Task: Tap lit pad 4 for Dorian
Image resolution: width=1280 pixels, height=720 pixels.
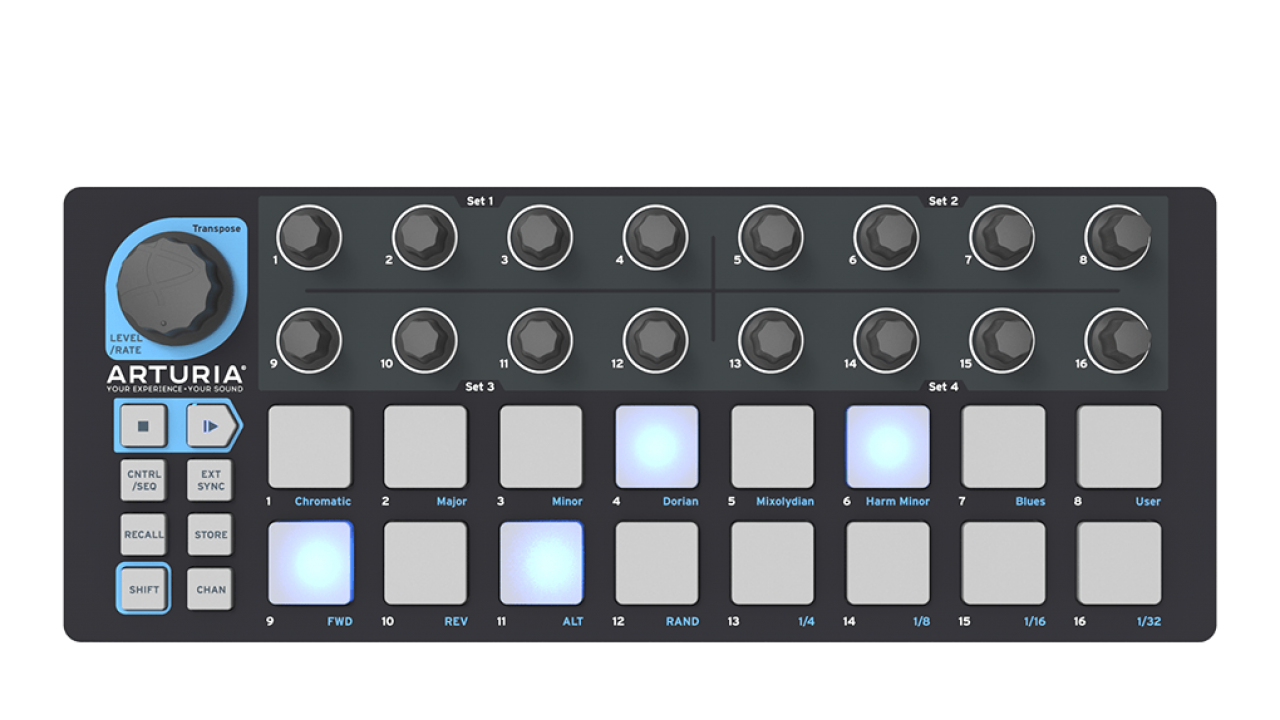Action: [656, 446]
